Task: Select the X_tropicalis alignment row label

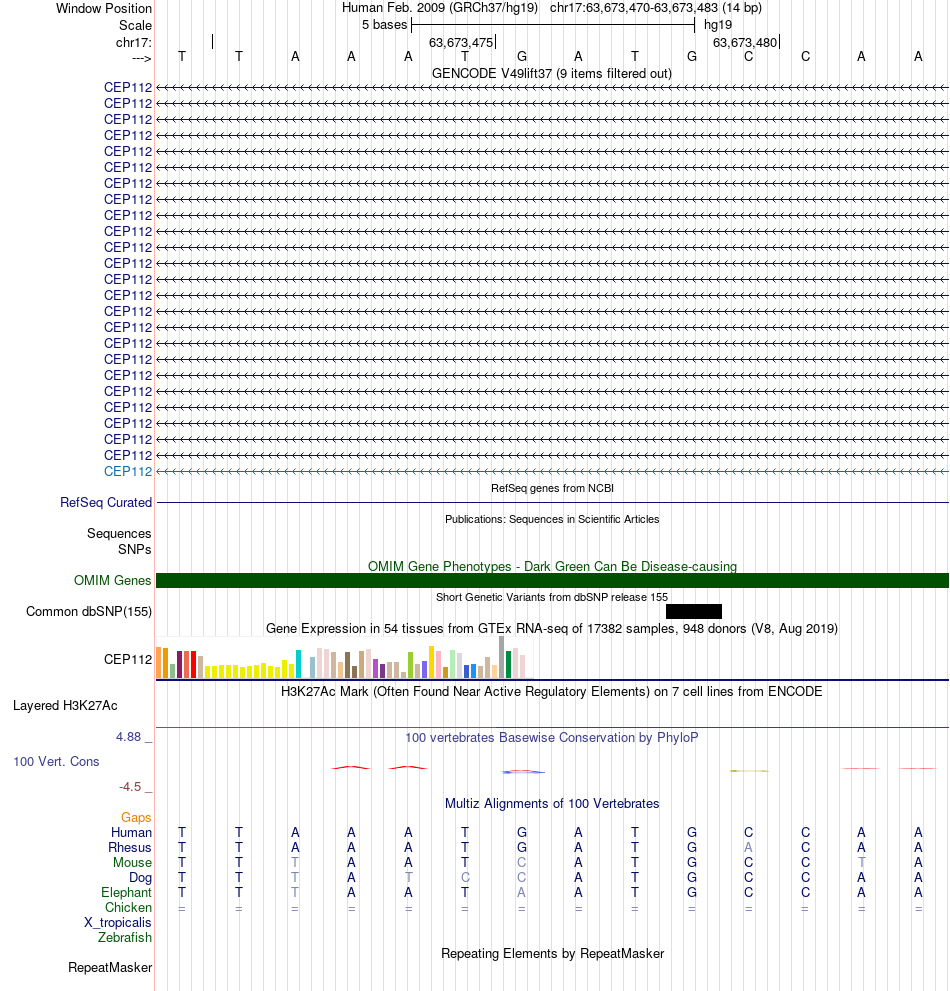Action: click(118, 923)
